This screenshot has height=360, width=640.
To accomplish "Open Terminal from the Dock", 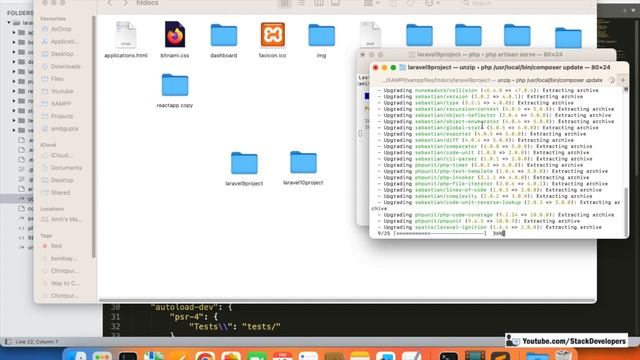I will tap(449, 356).
